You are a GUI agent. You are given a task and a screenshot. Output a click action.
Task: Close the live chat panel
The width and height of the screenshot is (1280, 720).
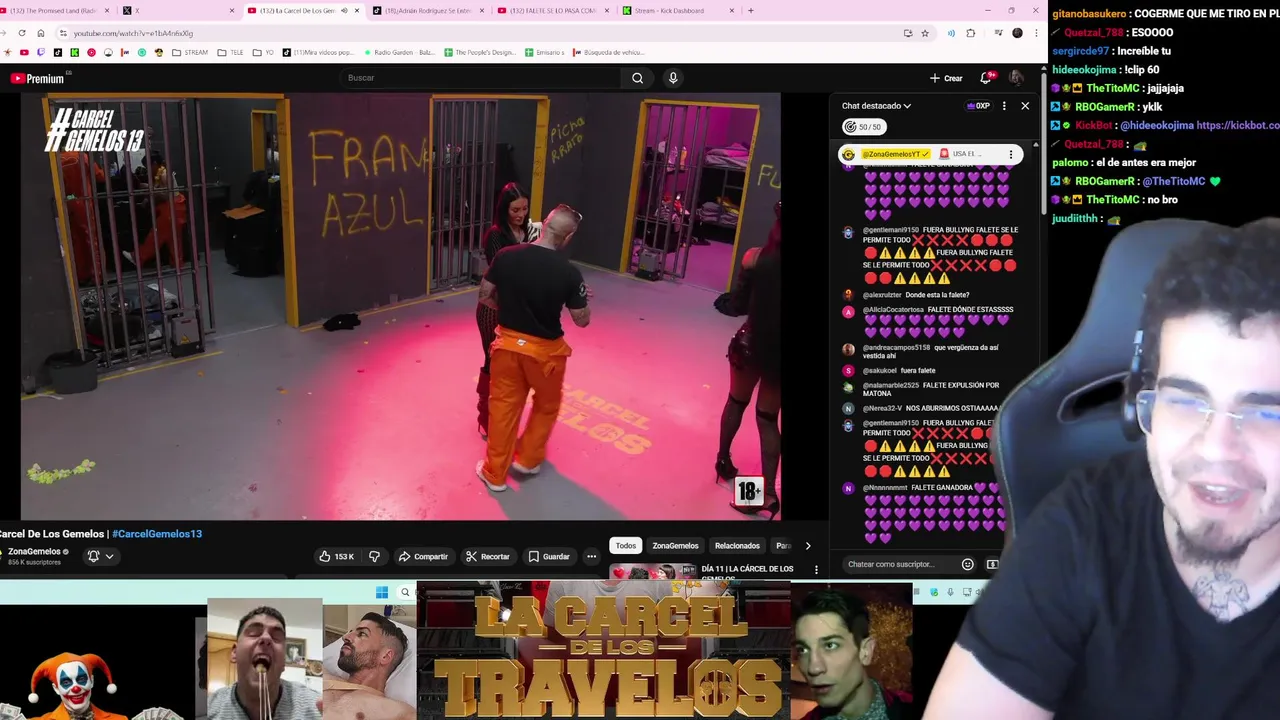point(1024,106)
